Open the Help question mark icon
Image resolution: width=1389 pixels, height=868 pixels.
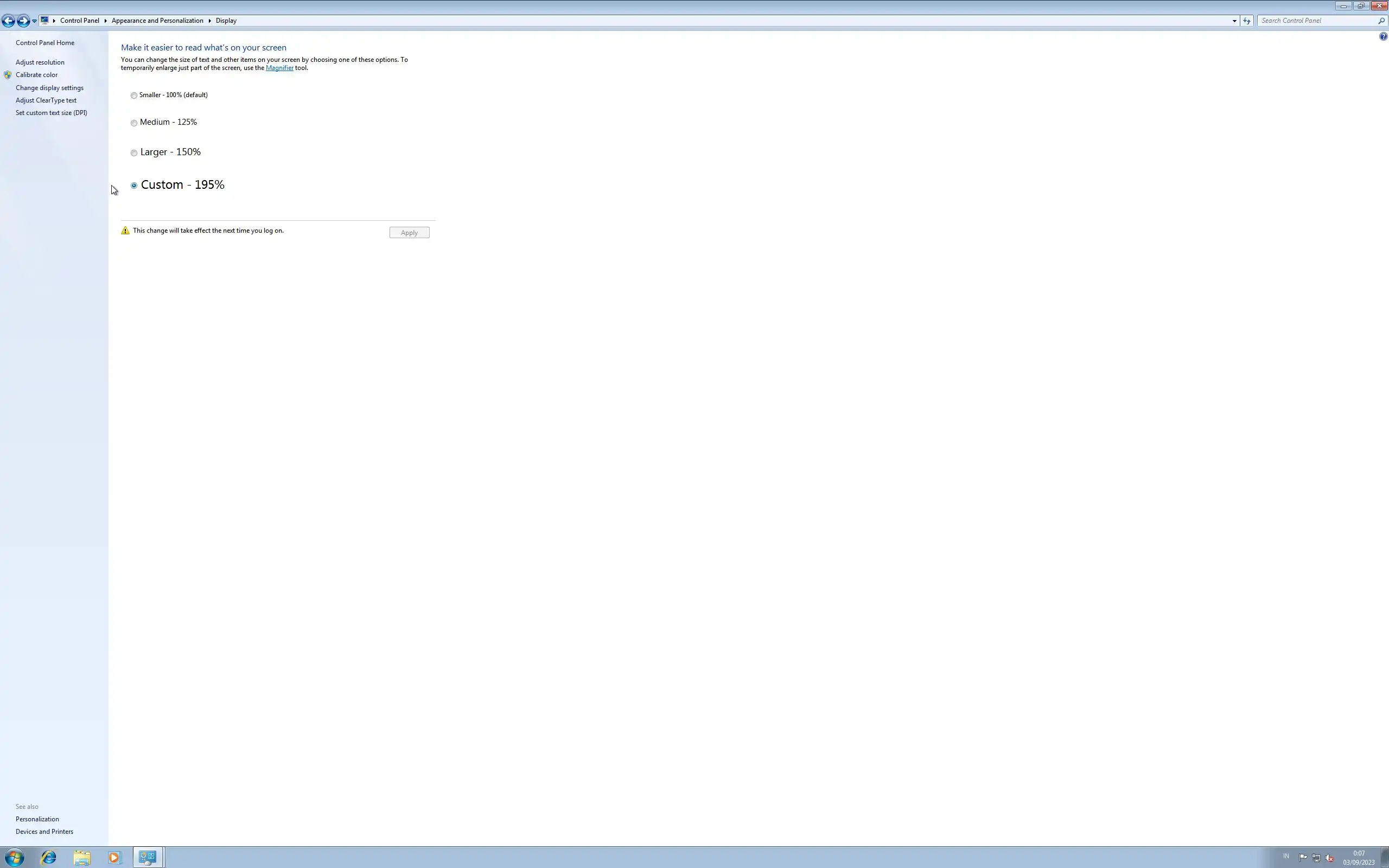(1382, 37)
